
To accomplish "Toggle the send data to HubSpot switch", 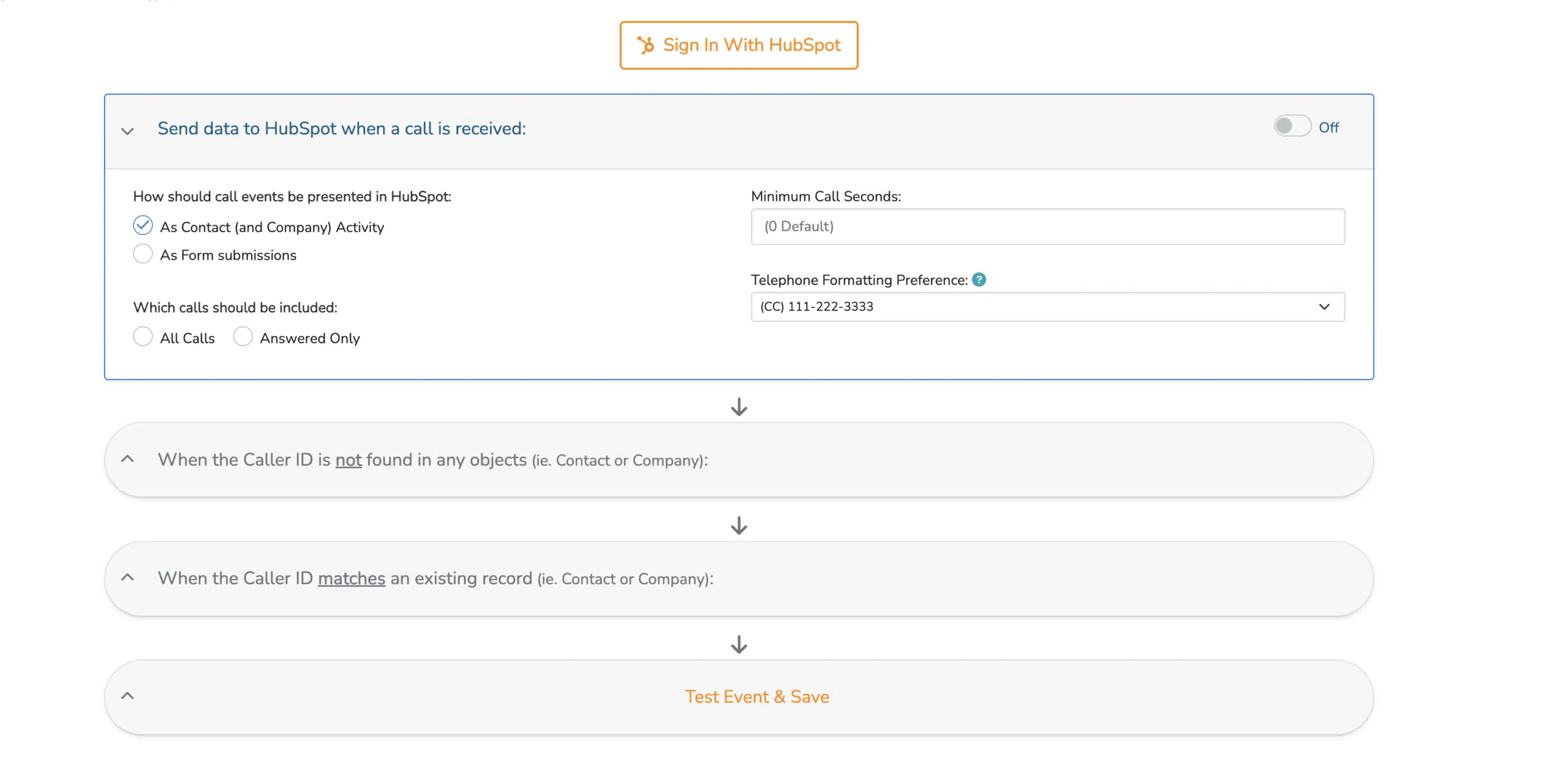I will pyautogui.click(x=1292, y=126).
